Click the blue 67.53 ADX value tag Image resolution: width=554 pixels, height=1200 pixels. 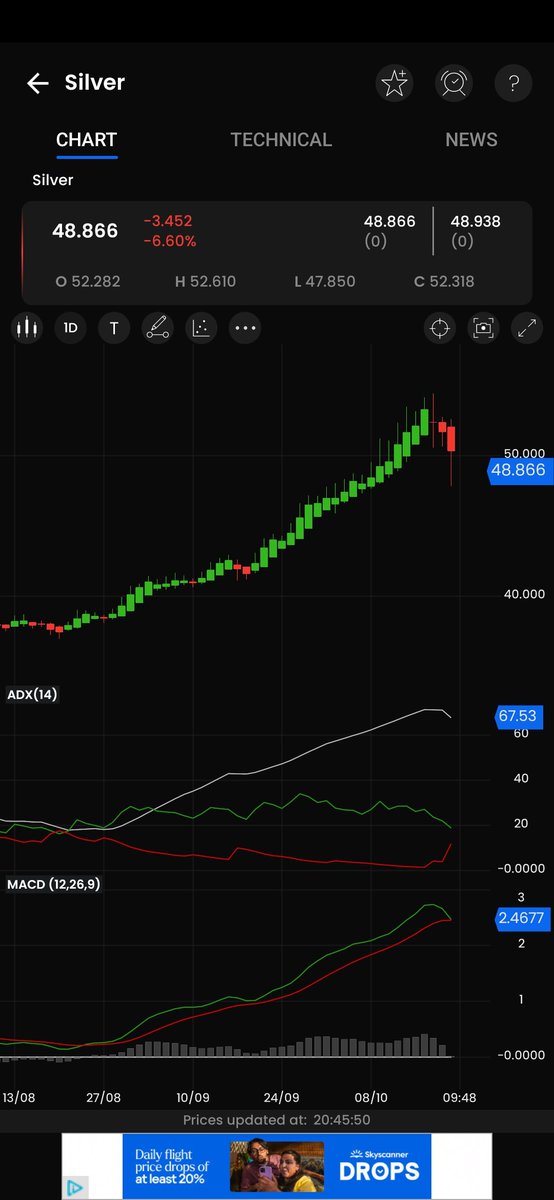click(x=517, y=716)
